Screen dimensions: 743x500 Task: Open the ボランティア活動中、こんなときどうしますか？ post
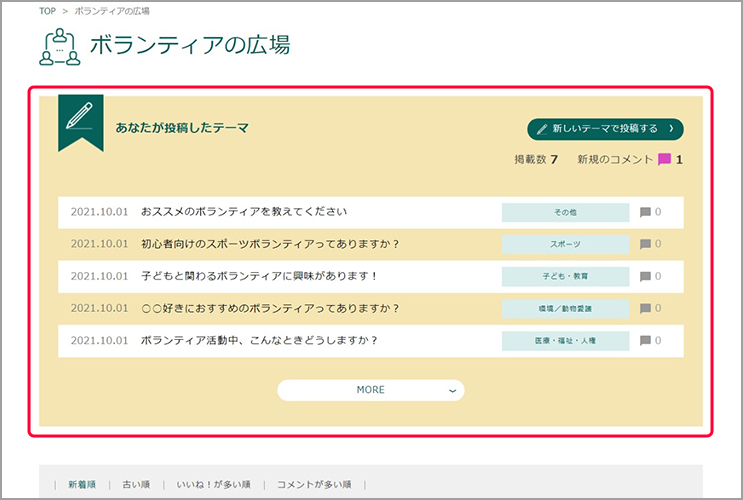[259, 341]
